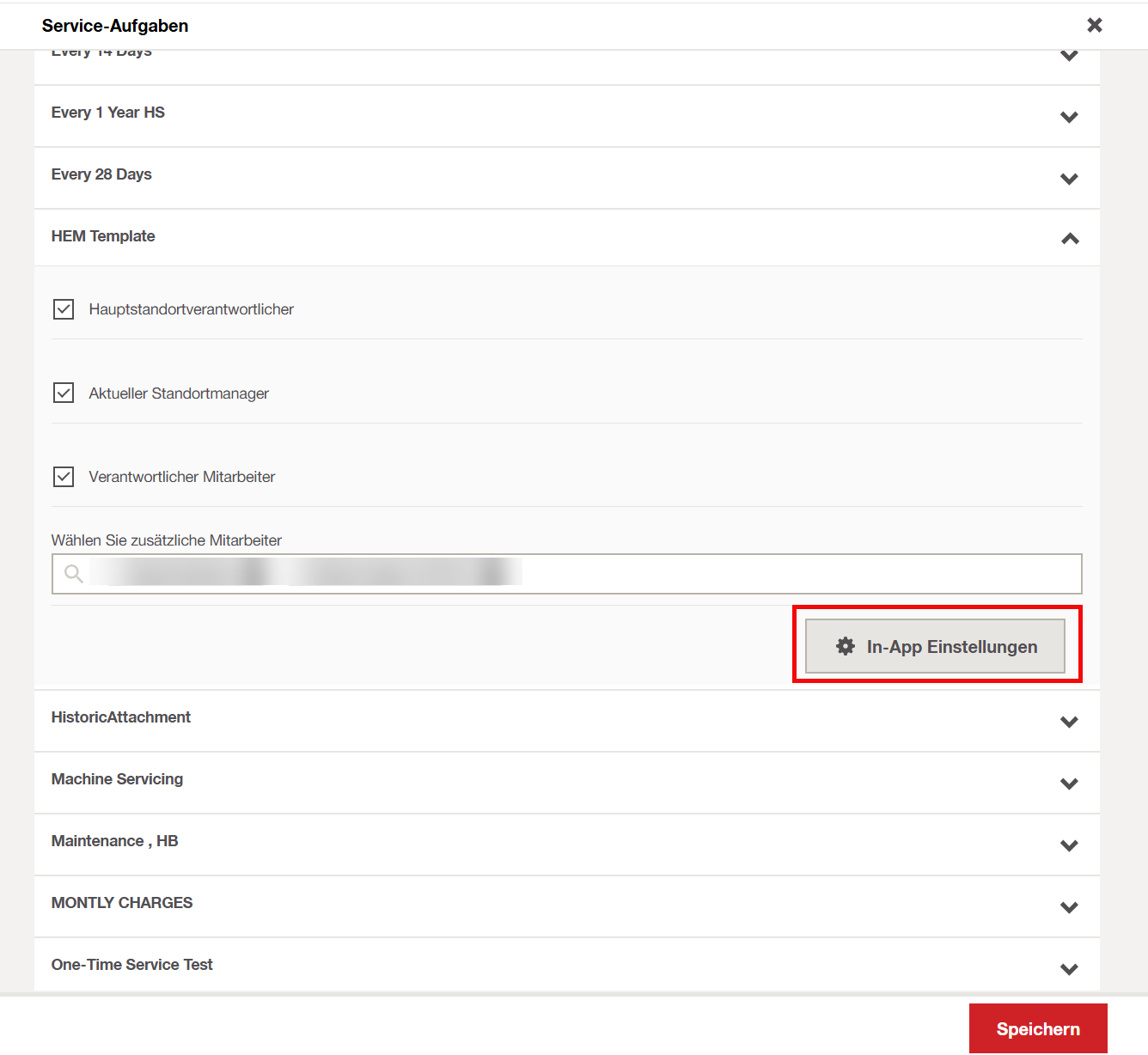Uncheck Hauptstandortverantwortlicher checkbox
The image size is (1148, 1055).
pyautogui.click(x=64, y=309)
